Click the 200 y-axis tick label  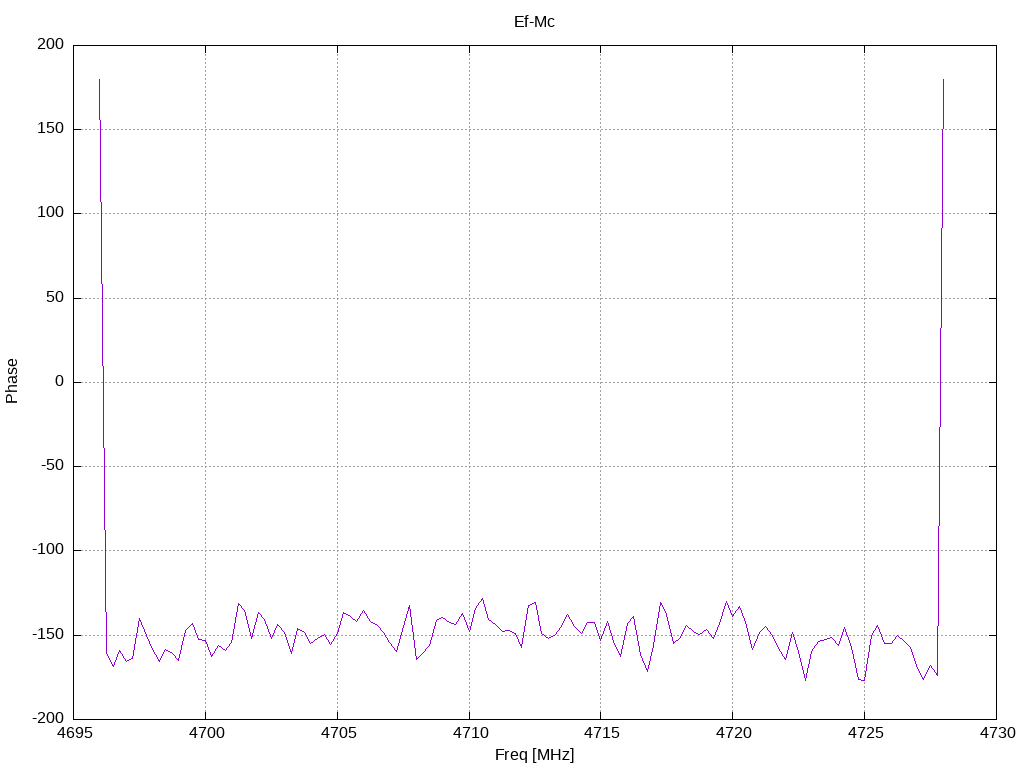51,44
